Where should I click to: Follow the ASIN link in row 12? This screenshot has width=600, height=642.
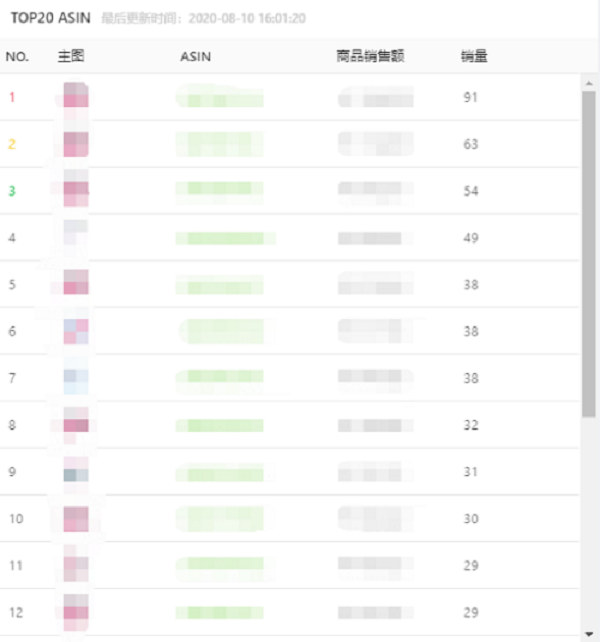(x=220, y=612)
